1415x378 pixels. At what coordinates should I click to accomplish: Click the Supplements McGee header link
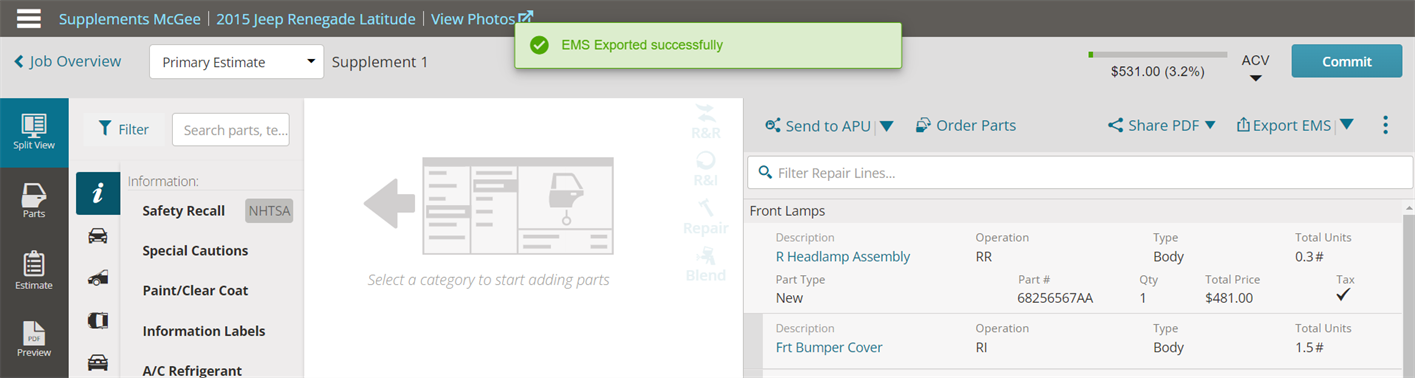[130, 19]
